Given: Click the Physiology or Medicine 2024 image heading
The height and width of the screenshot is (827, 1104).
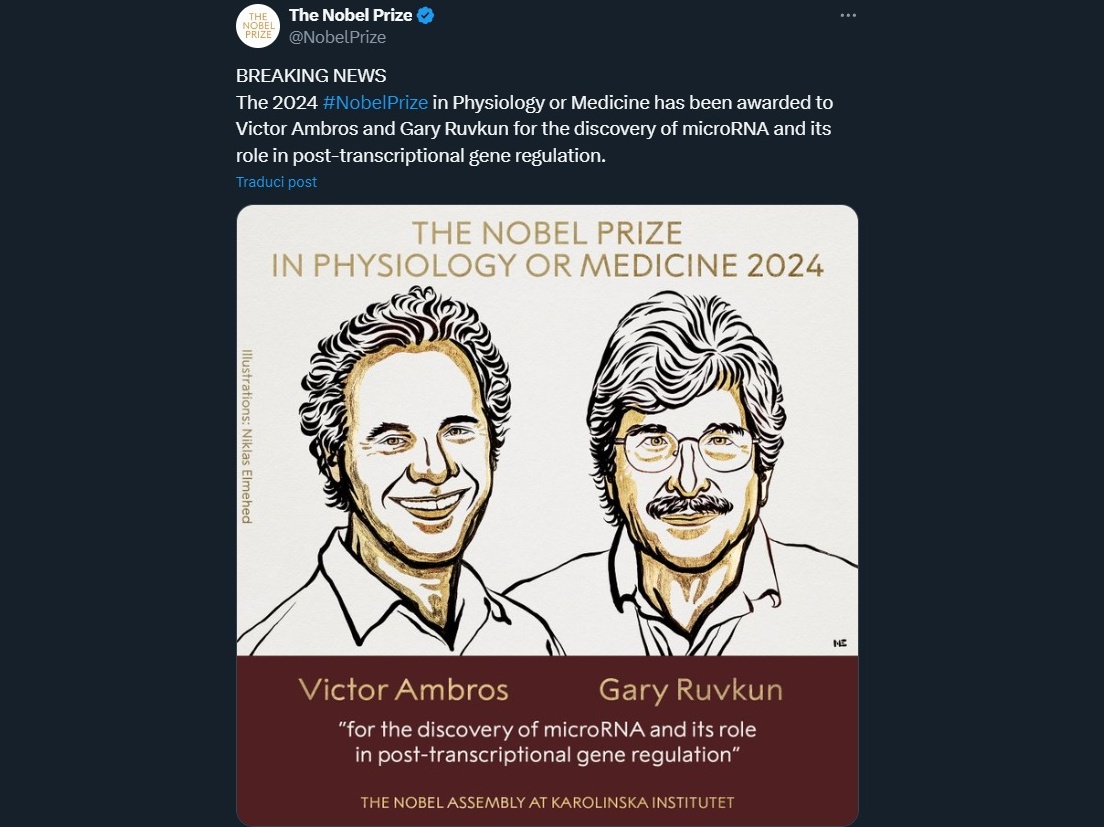Looking at the screenshot, I should click(547, 266).
